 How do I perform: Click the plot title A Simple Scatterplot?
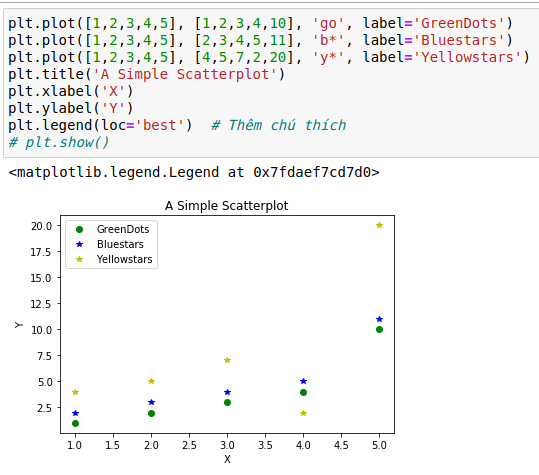tap(227, 206)
